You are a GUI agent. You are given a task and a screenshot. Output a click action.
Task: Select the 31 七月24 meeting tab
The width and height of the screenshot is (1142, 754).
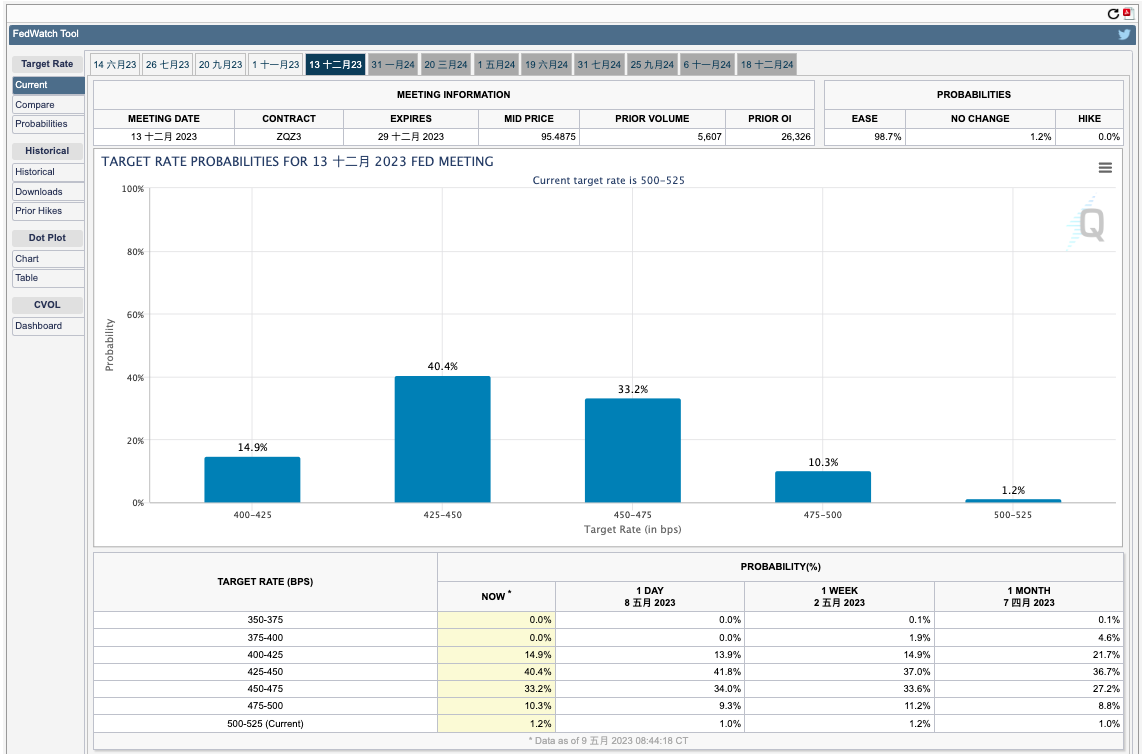click(x=599, y=65)
